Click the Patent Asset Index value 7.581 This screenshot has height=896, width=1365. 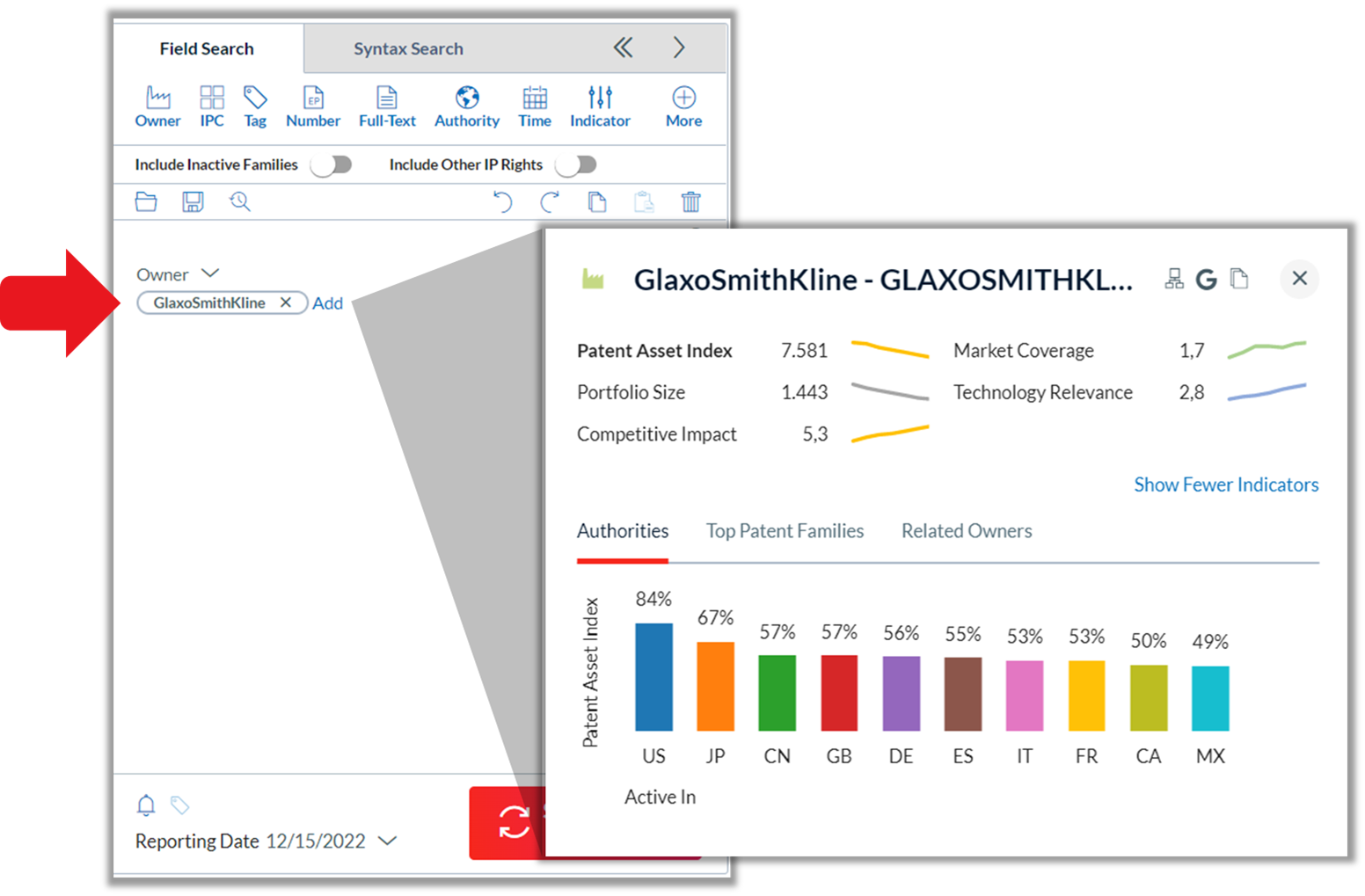804,351
